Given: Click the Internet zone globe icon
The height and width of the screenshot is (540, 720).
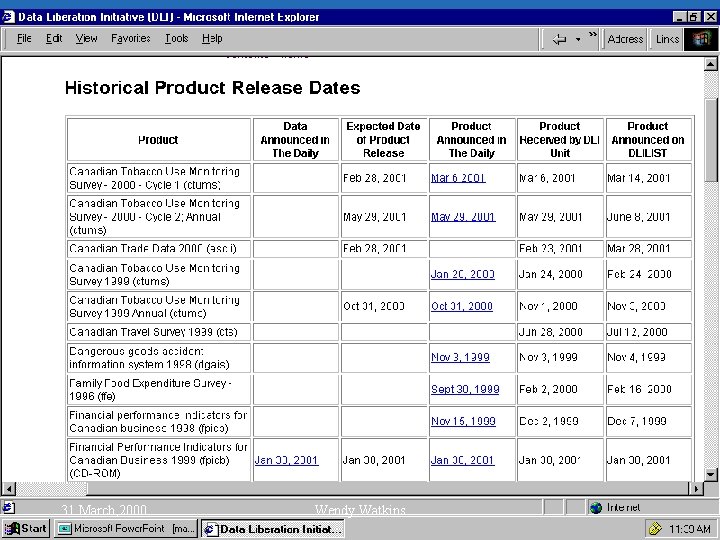Looking at the screenshot, I should click(596, 507).
